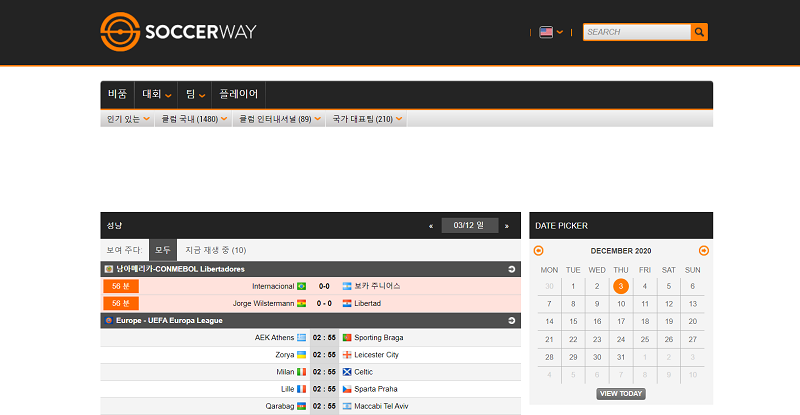This screenshot has height=415, width=800.
Task: Select December 1 in calendar
Action: click(x=573, y=286)
